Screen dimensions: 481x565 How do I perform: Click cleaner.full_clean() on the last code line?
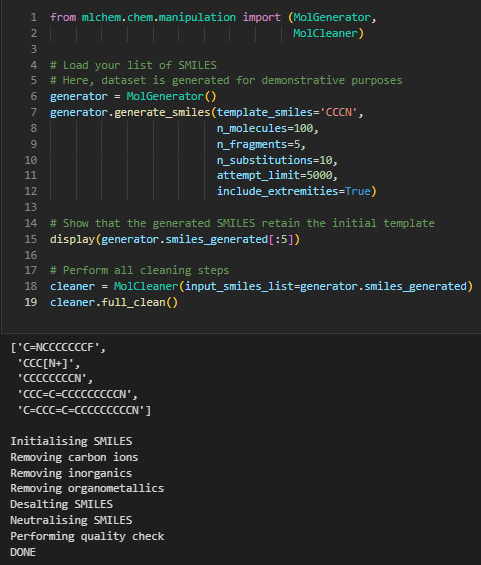tap(114, 302)
